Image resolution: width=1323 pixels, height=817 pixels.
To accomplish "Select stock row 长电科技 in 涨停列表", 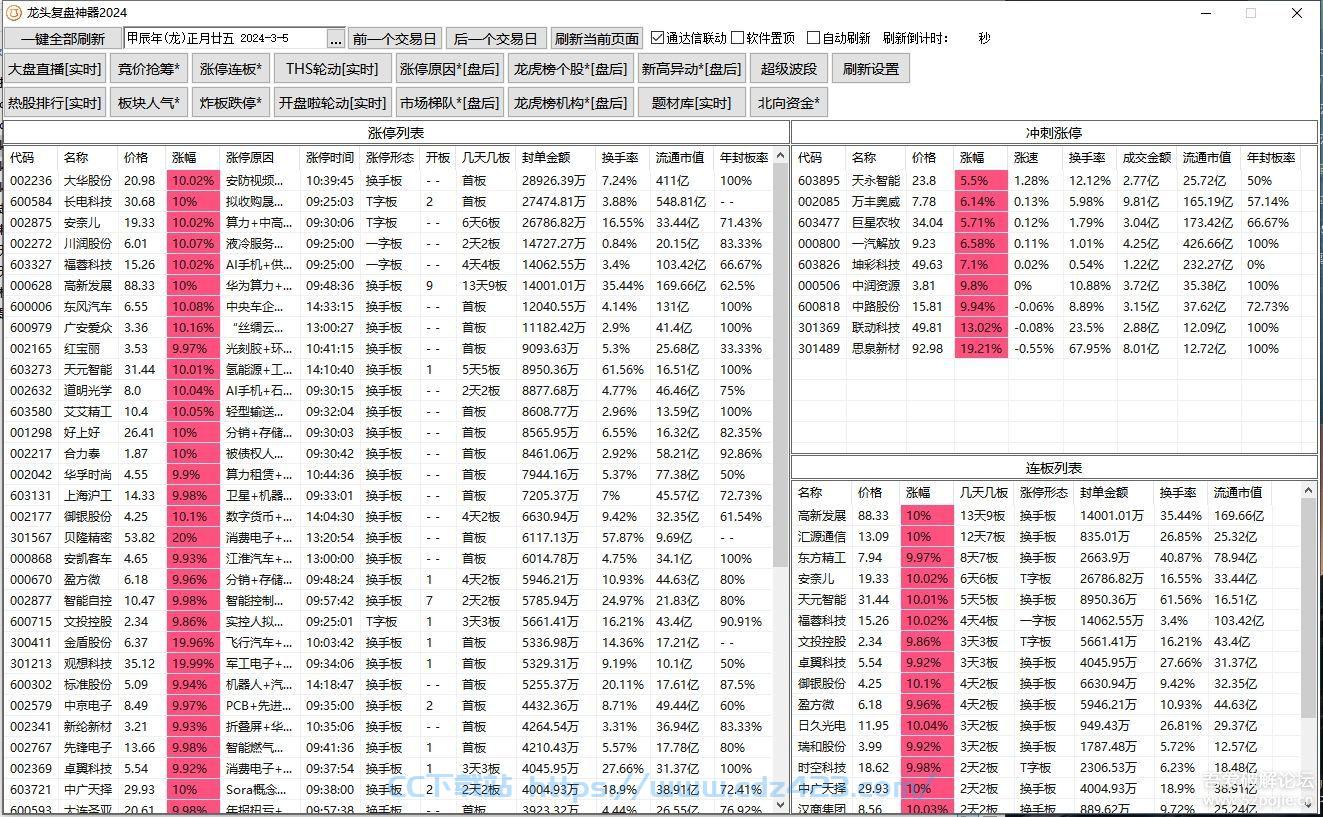I will pyautogui.click(x=388, y=202).
